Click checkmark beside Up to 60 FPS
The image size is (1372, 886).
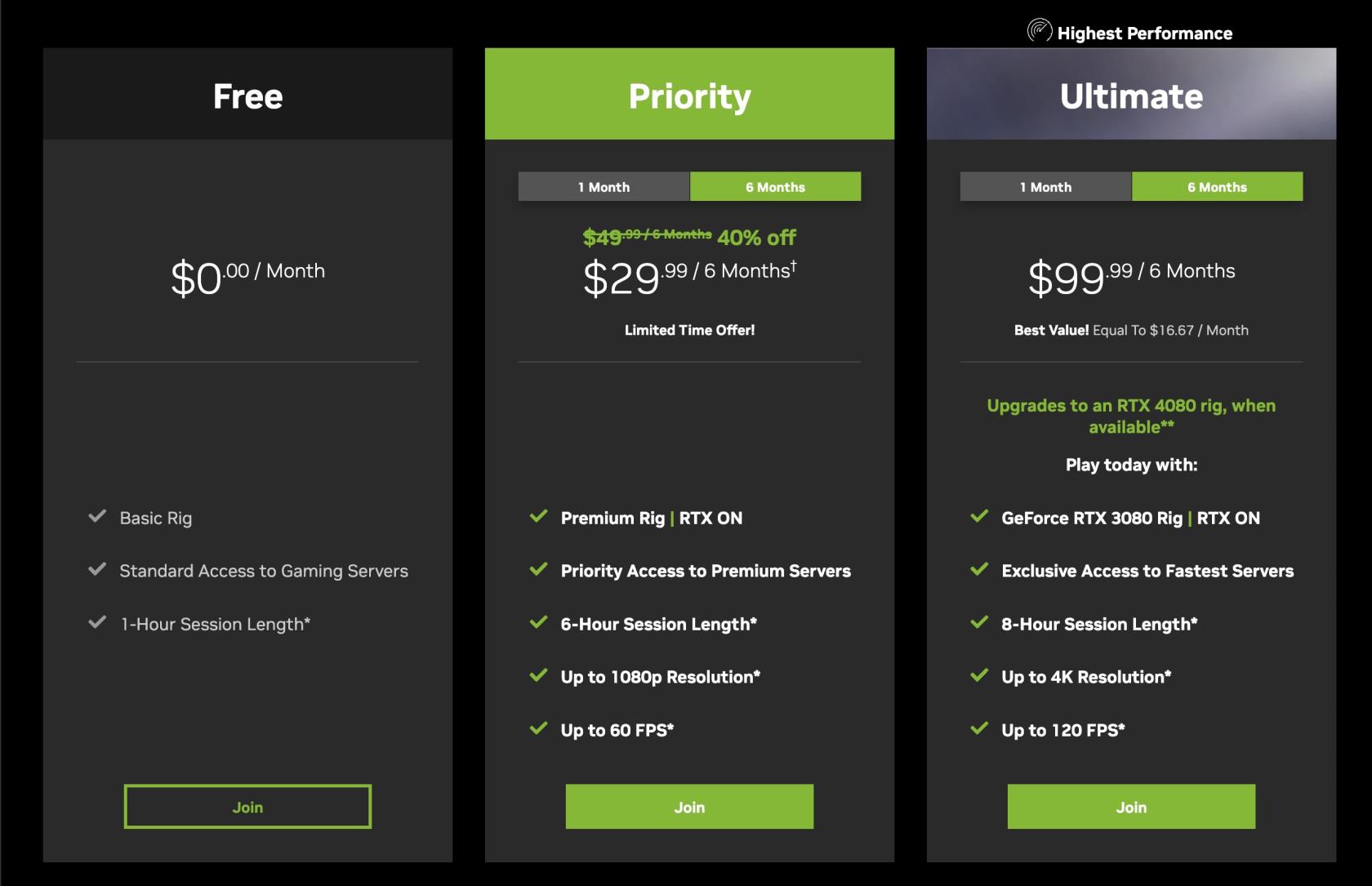(538, 728)
